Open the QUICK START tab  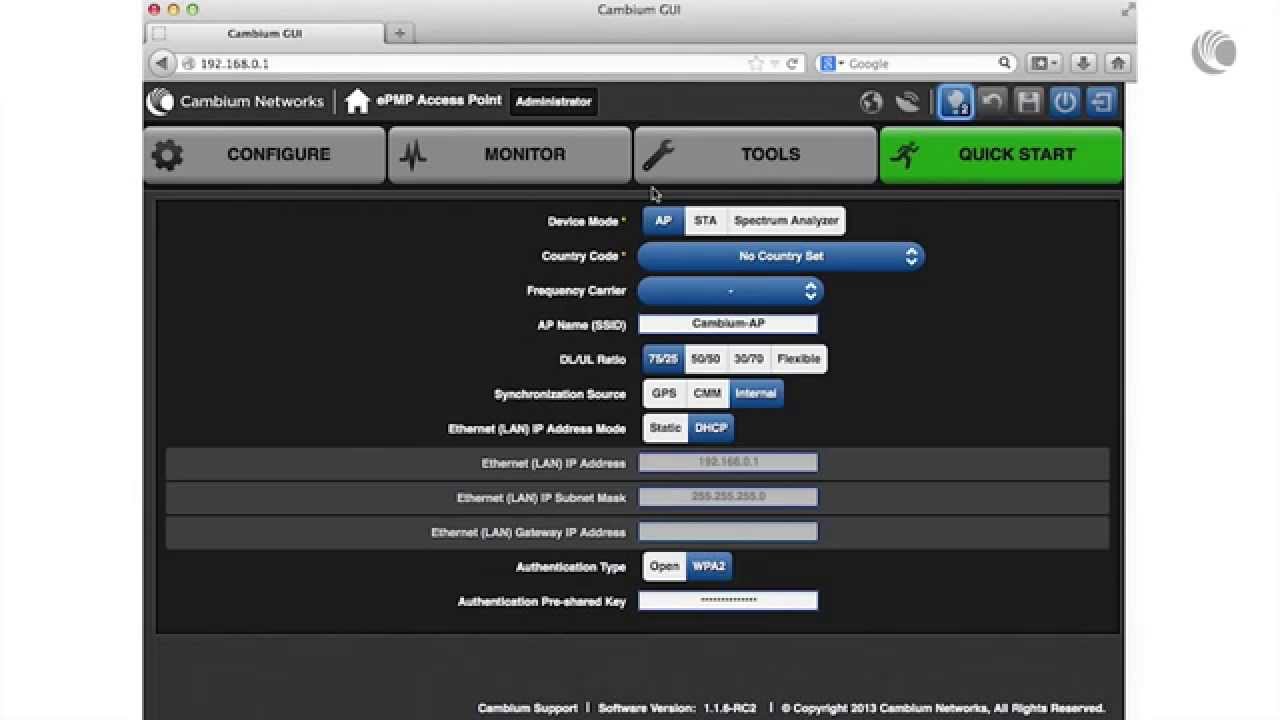(1001, 155)
